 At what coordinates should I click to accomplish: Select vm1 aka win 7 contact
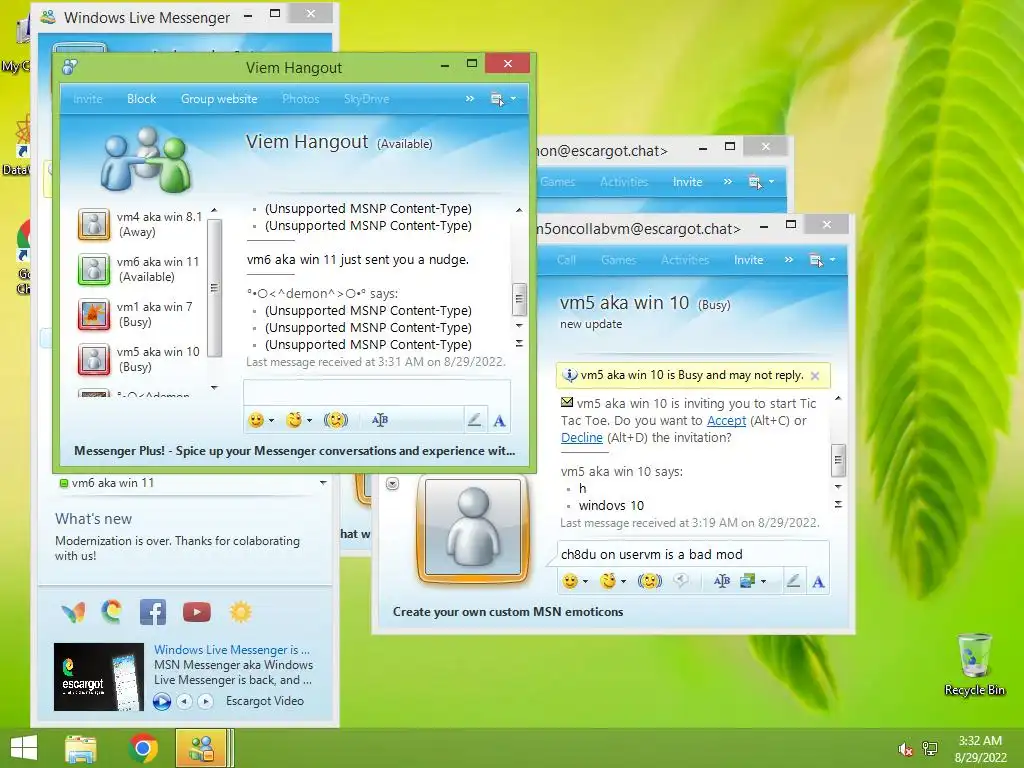click(x=140, y=314)
